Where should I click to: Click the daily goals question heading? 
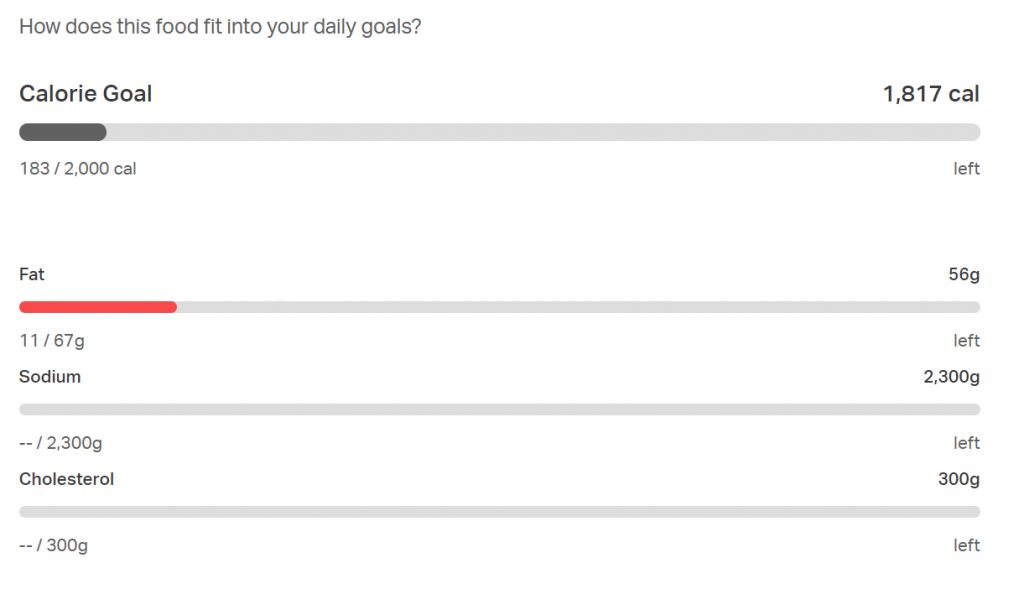click(x=220, y=27)
